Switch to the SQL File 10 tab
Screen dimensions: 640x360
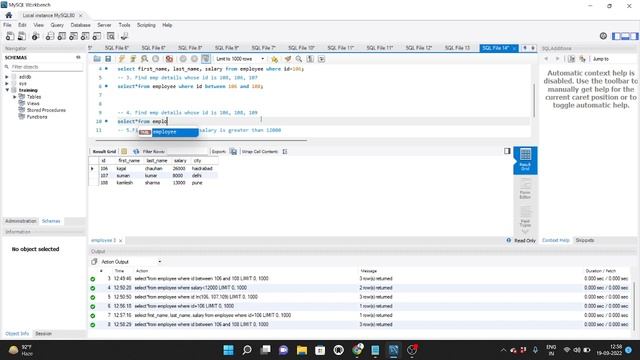(301, 48)
